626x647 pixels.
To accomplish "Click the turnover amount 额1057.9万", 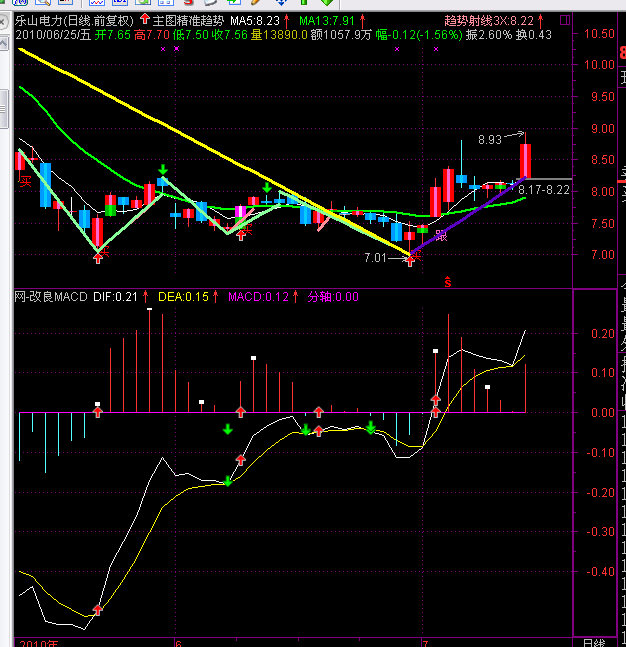I will coord(341,35).
